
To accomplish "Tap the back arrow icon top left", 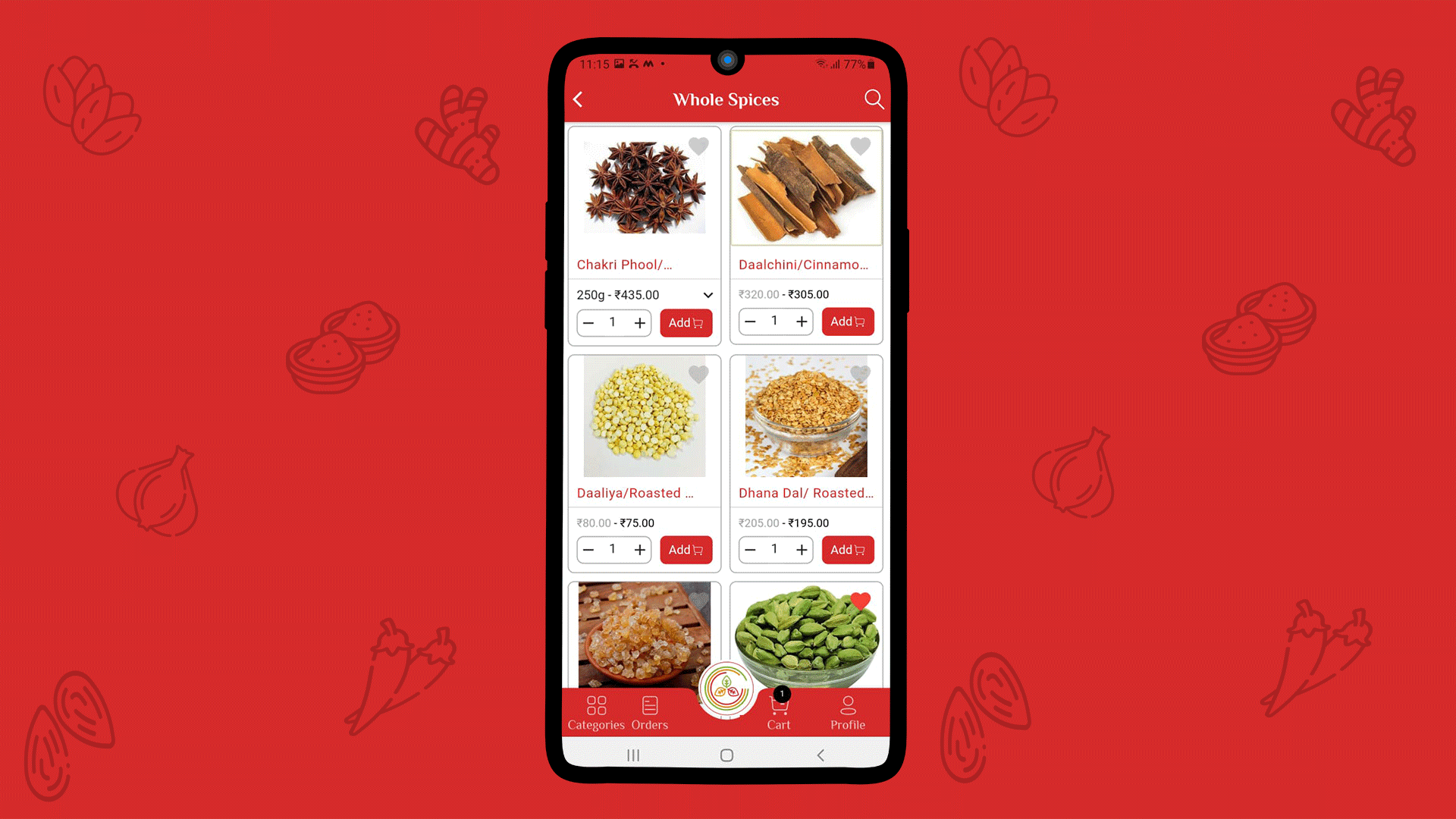I will click(580, 99).
